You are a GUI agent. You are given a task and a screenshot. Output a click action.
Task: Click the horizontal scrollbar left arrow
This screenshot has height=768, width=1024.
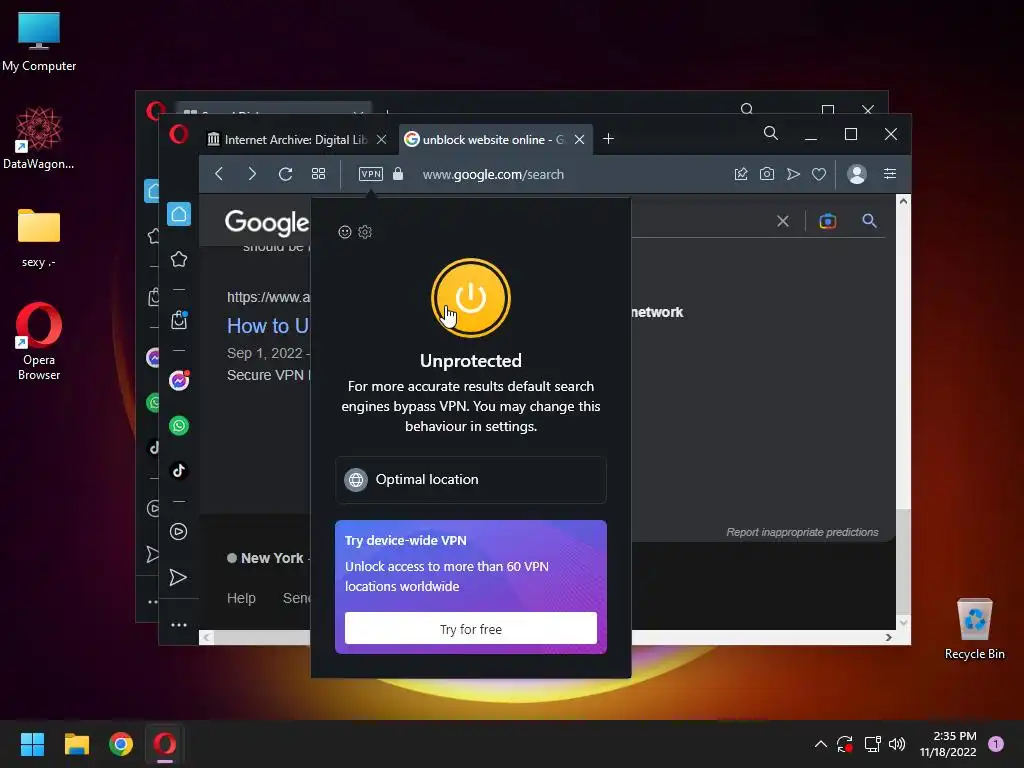[207, 637]
